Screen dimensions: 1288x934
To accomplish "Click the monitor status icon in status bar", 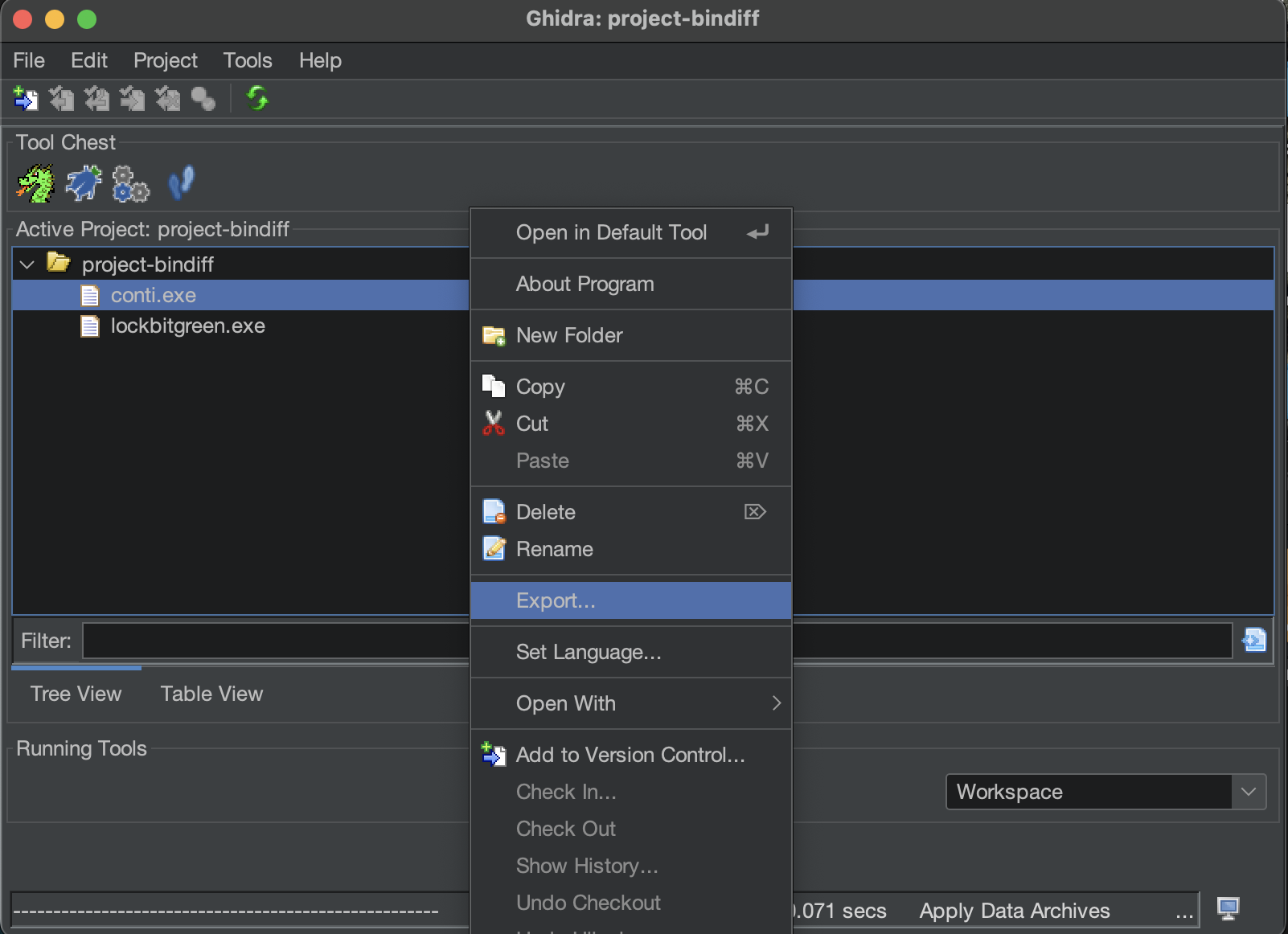I will point(1228,908).
